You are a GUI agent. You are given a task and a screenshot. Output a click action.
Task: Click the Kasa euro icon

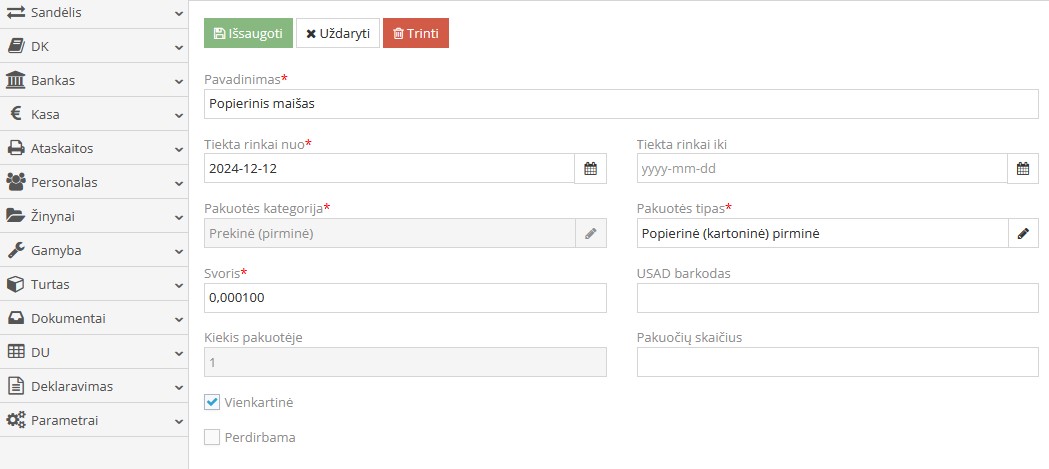point(16,114)
